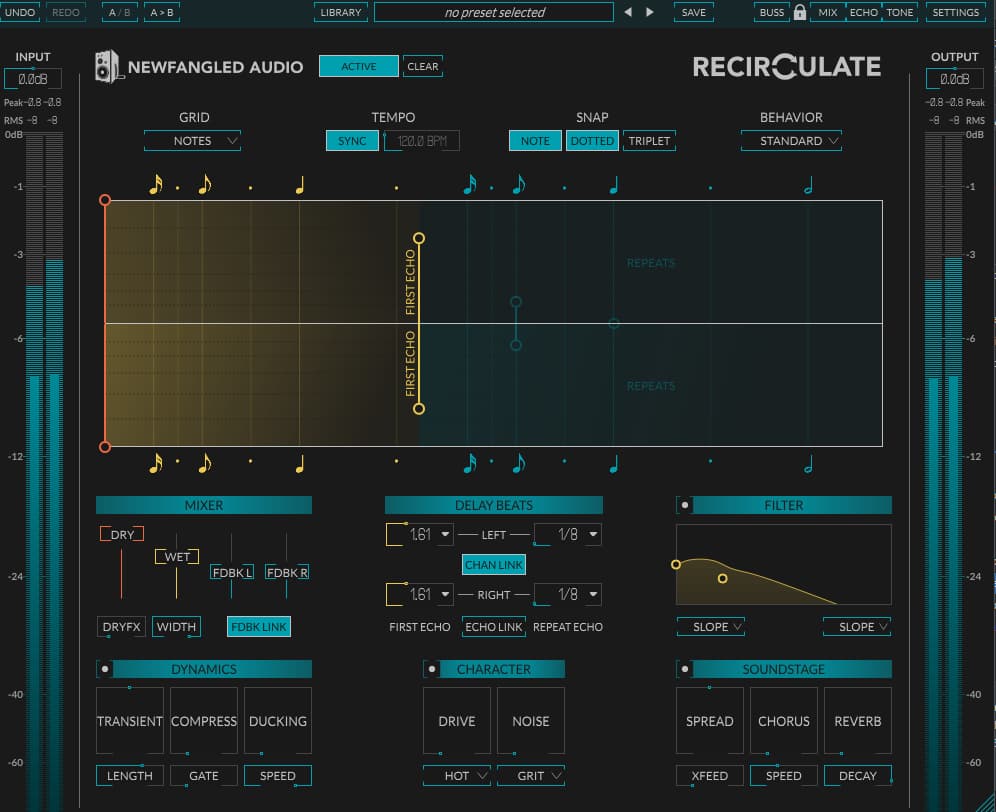
Task: Toggle the lock icon beside BUSS
Action: point(800,12)
